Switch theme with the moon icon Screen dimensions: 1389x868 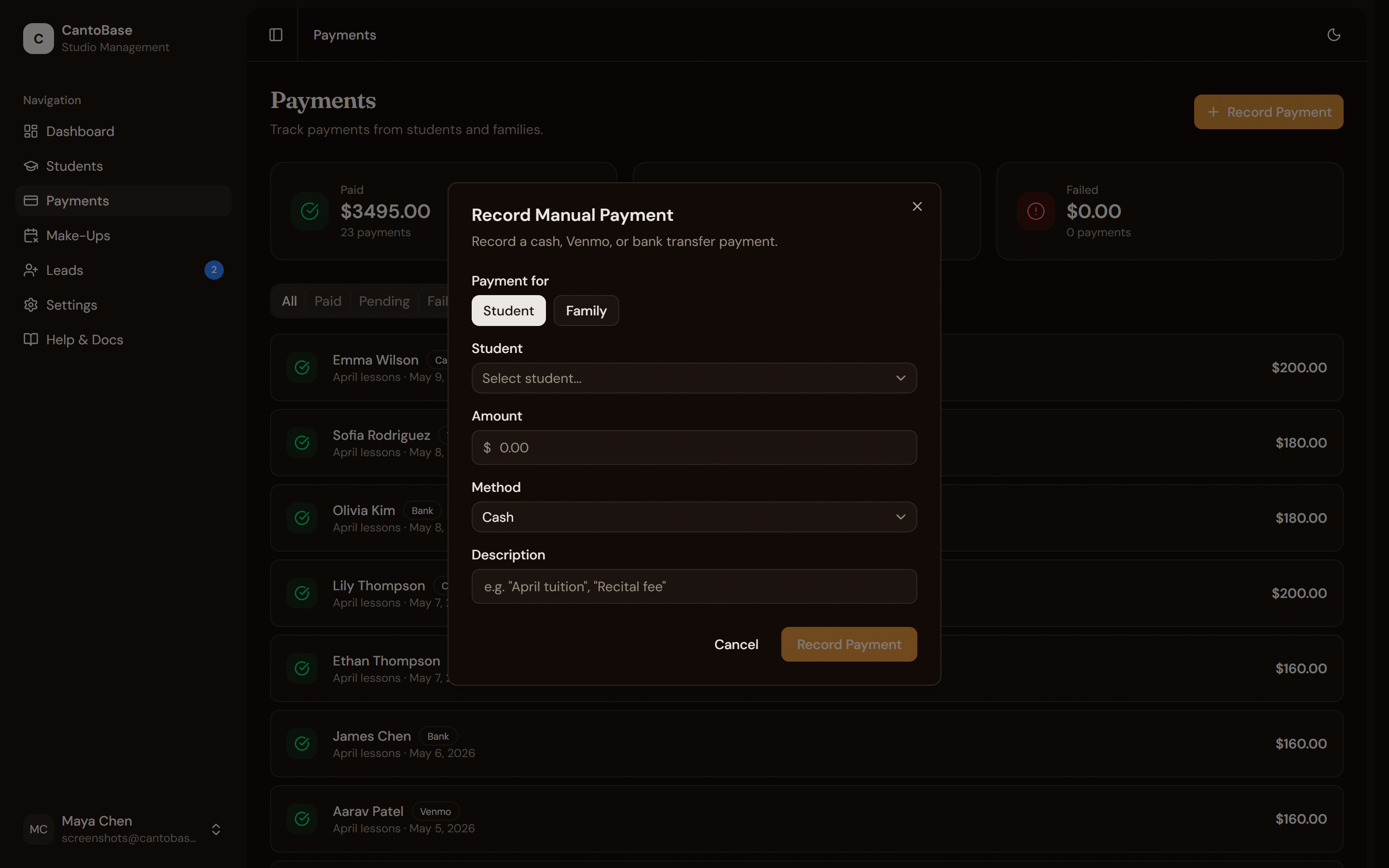1334,35
